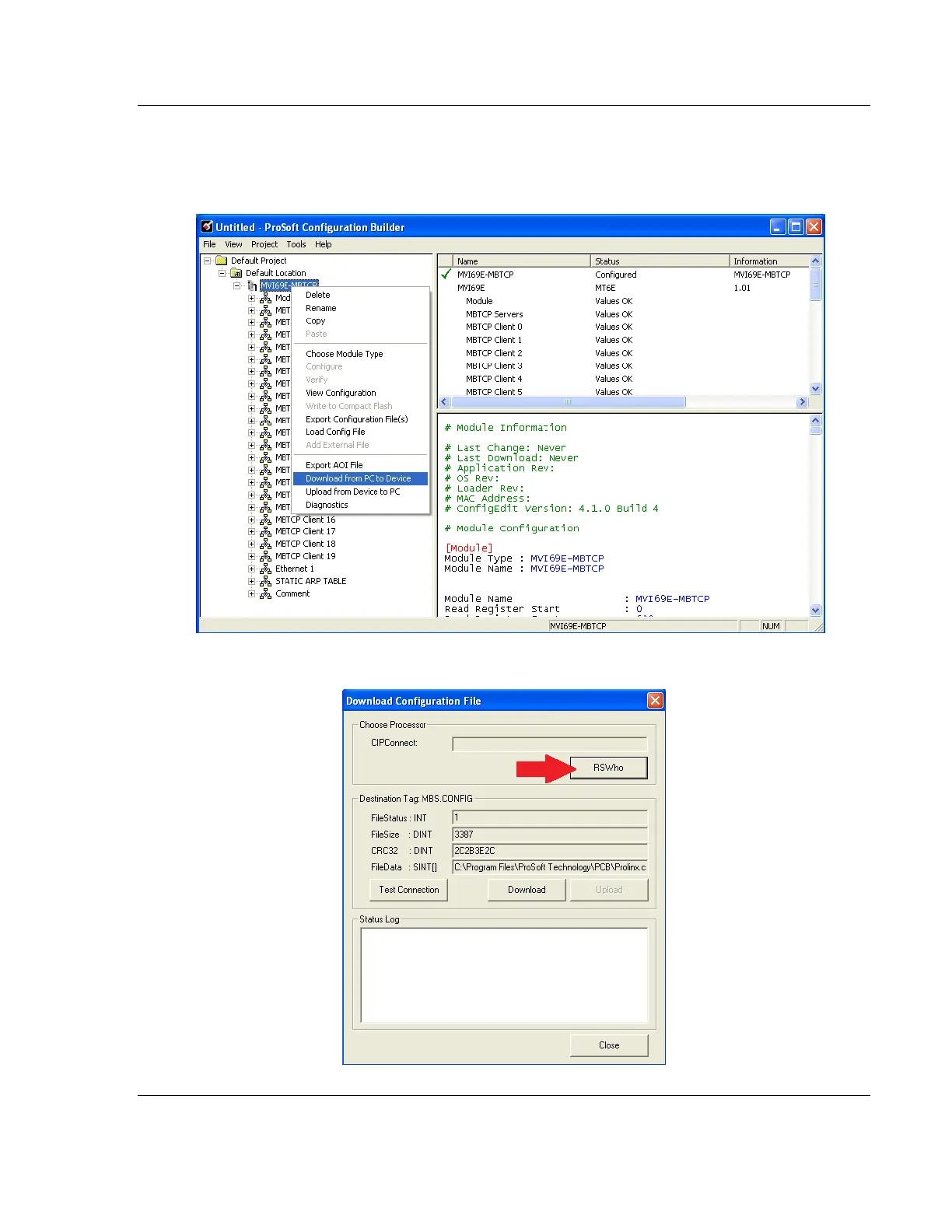Click the down arrow of the configuration text scrollbar

pos(815,611)
